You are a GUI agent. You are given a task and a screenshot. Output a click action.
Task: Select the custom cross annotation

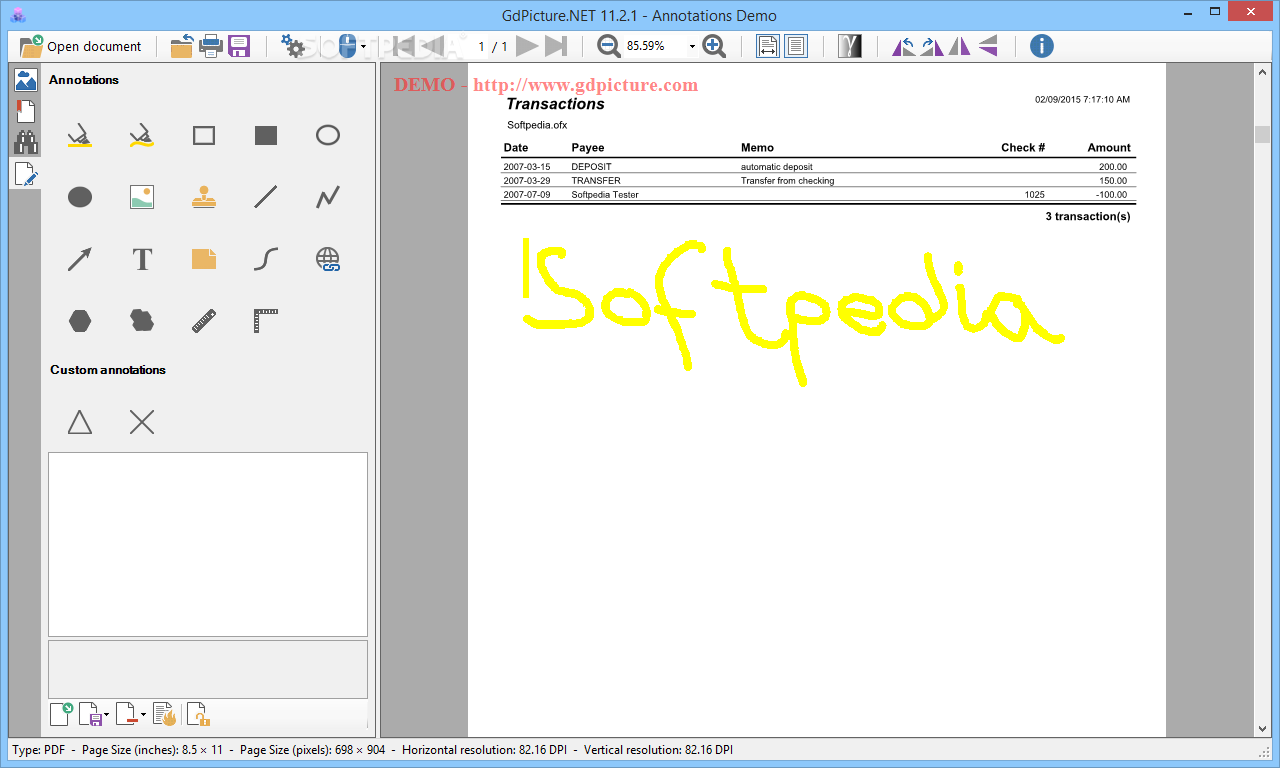tap(142, 422)
